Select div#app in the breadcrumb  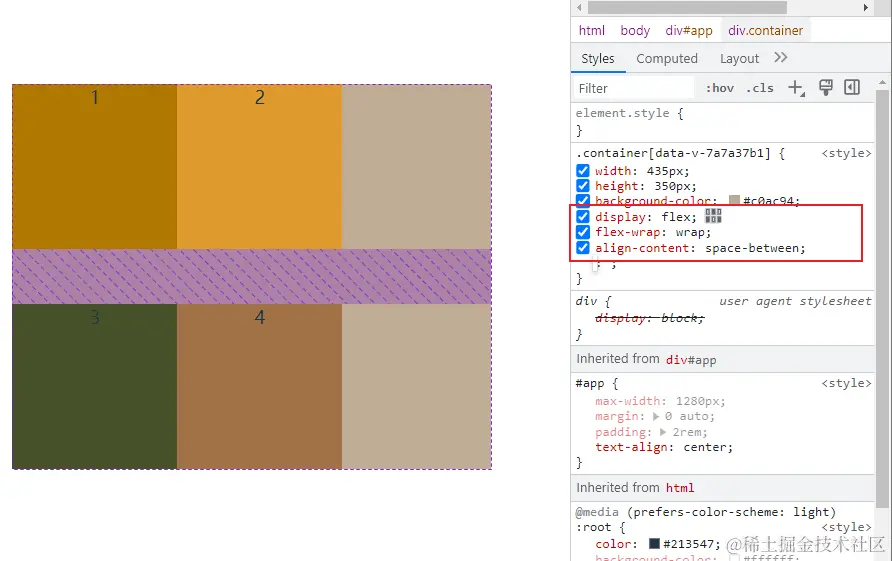coord(689,31)
